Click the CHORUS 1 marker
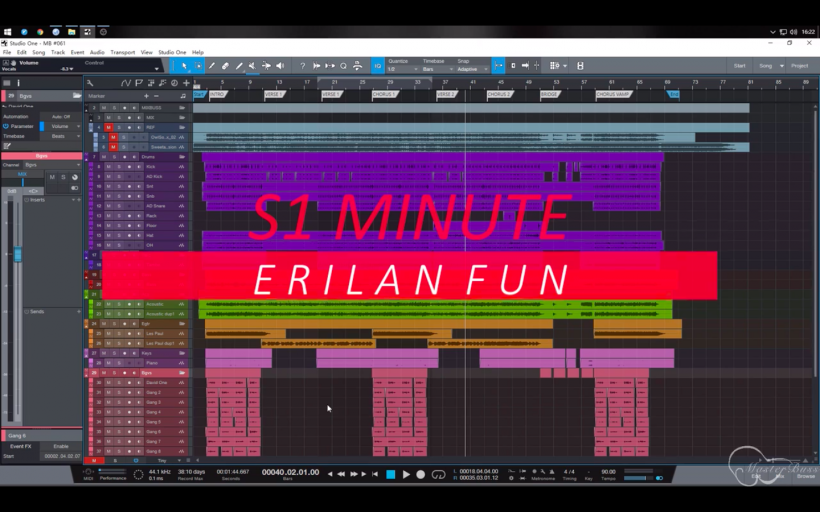Viewport: 820px width, 512px height. [385, 95]
